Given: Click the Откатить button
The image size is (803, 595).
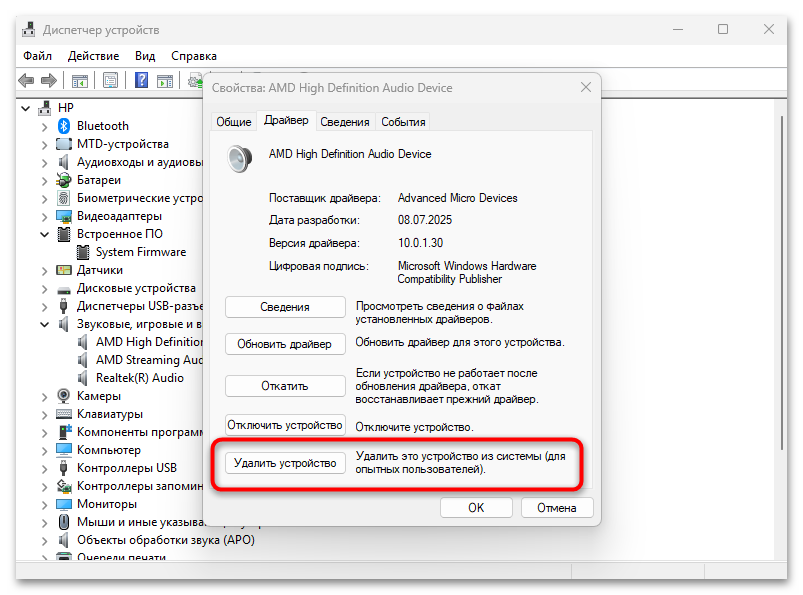Looking at the screenshot, I should tap(285, 386).
